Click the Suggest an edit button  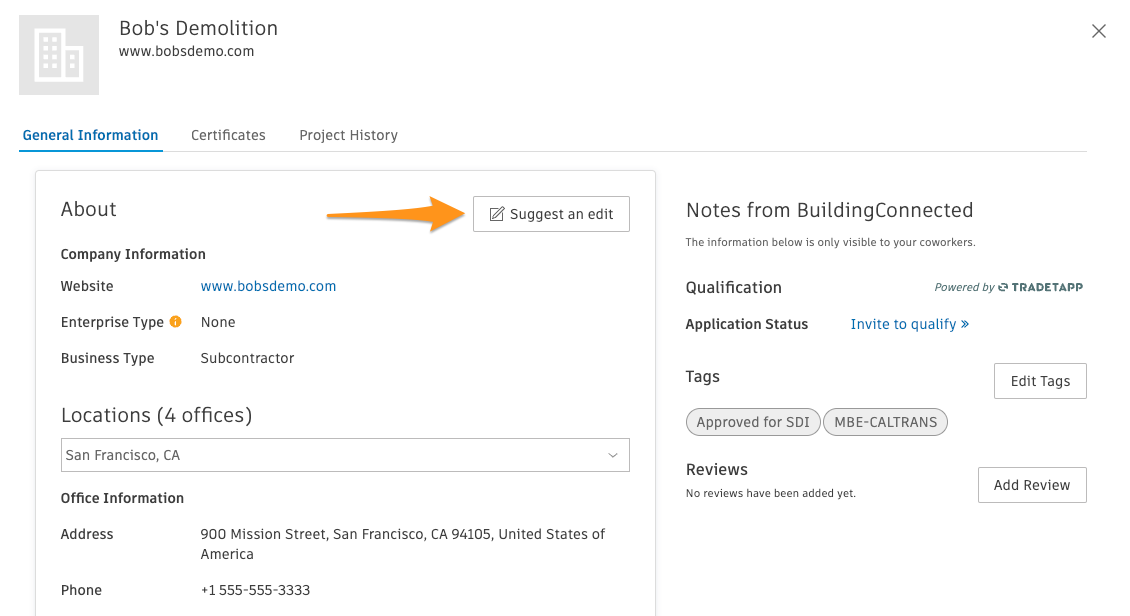click(551, 214)
